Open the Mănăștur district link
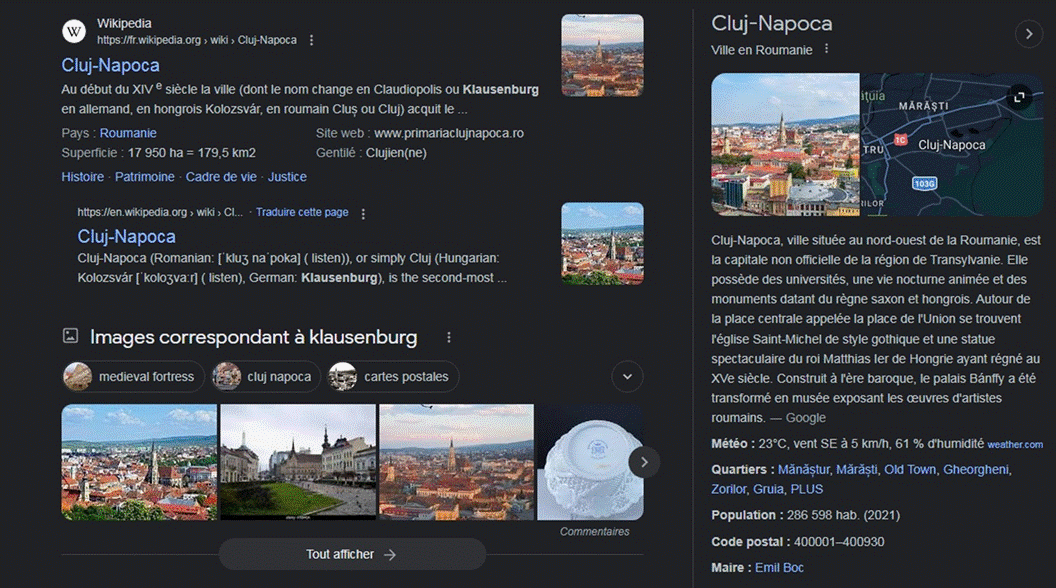 coord(803,469)
